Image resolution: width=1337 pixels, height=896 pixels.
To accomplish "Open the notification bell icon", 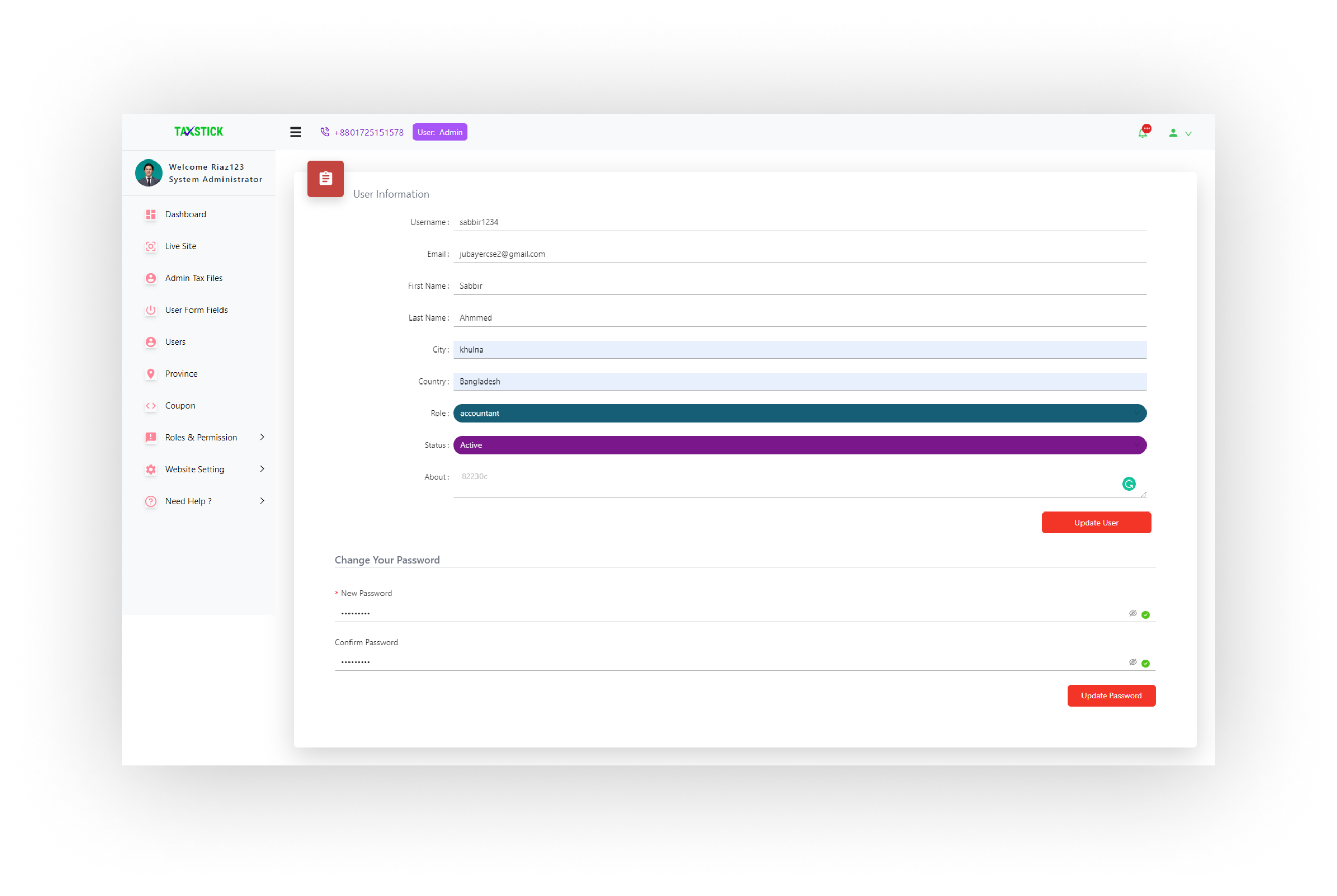I will coord(1143,133).
